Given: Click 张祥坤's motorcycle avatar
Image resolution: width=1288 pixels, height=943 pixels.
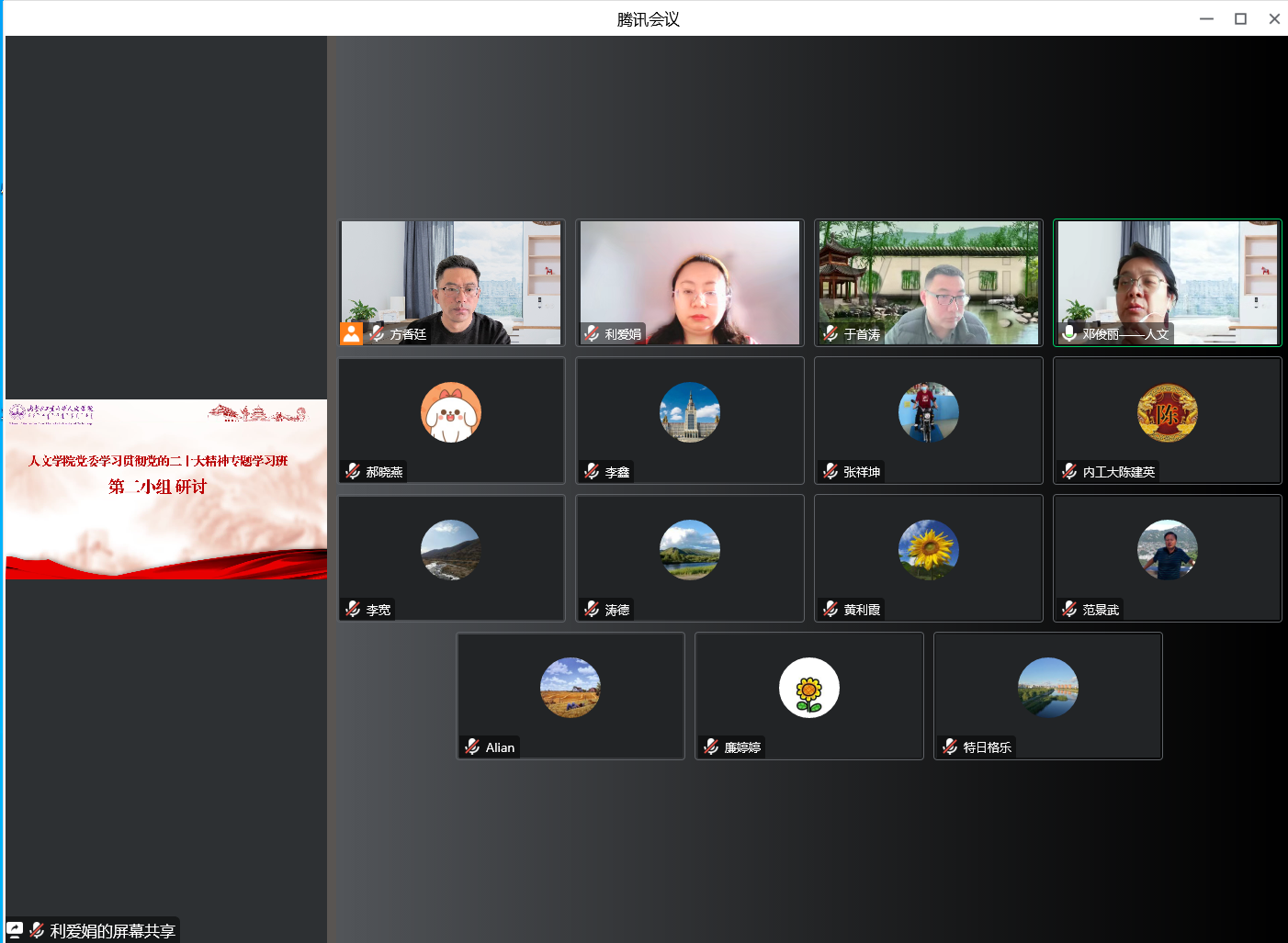Looking at the screenshot, I should coord(928,412).
